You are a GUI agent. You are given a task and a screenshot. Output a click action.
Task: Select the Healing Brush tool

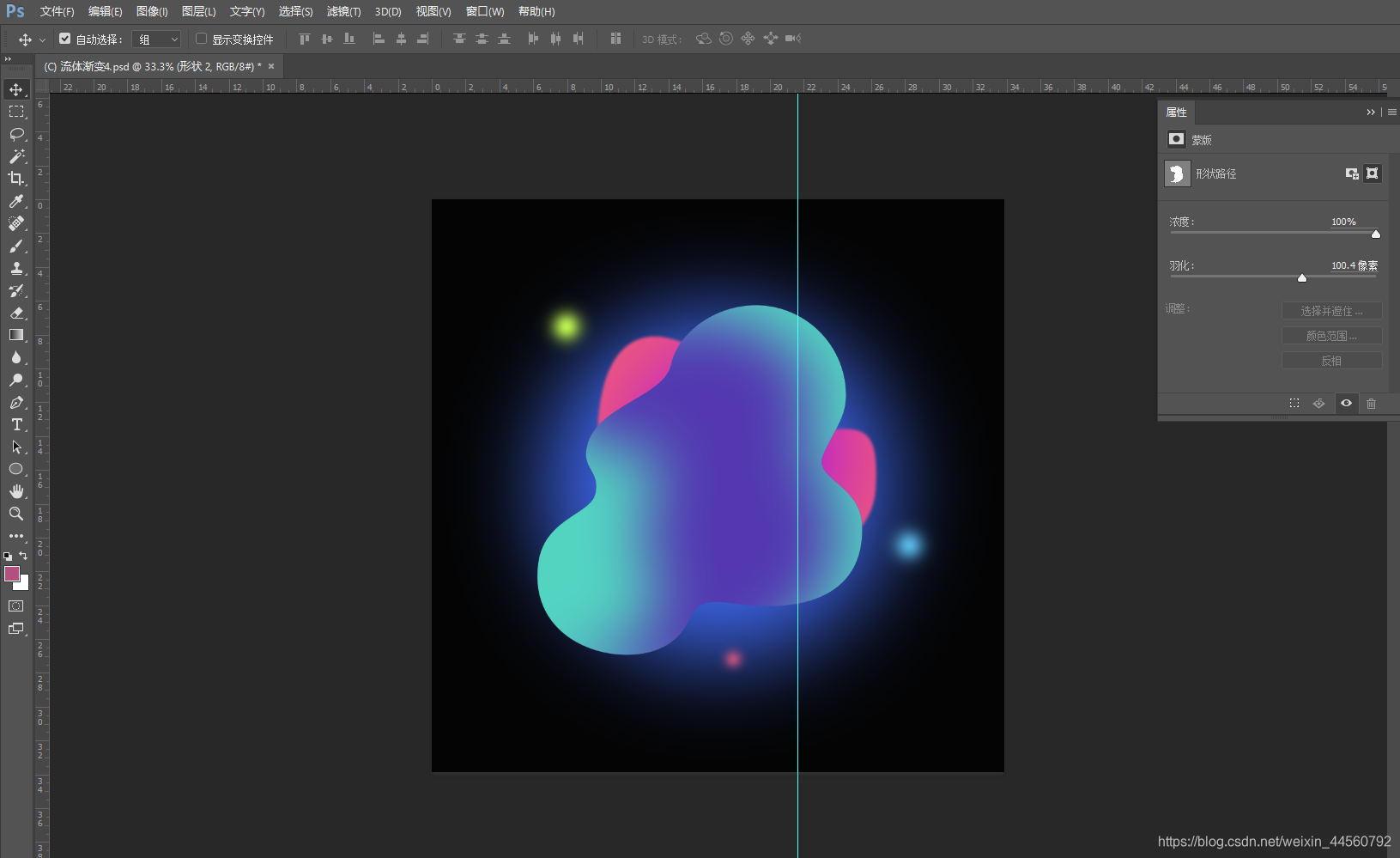(x=16, y=223)
